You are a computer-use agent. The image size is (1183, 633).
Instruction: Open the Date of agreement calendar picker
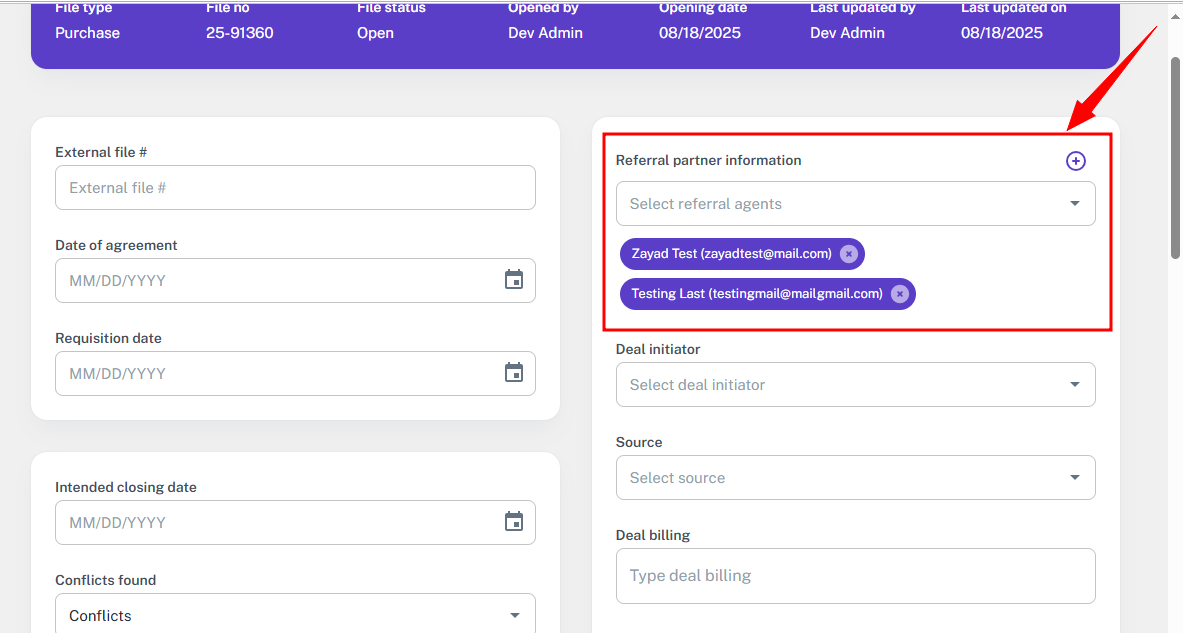click(514, 280)
